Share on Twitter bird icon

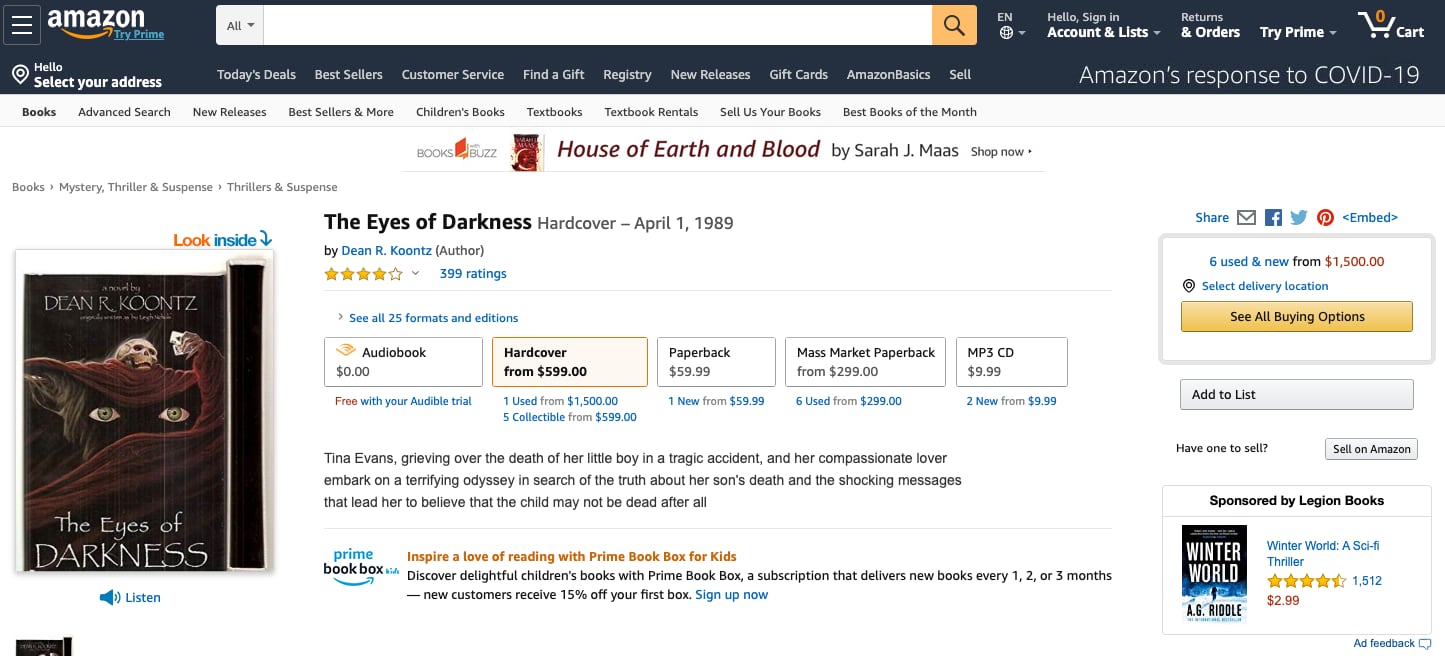(1299, 217)
